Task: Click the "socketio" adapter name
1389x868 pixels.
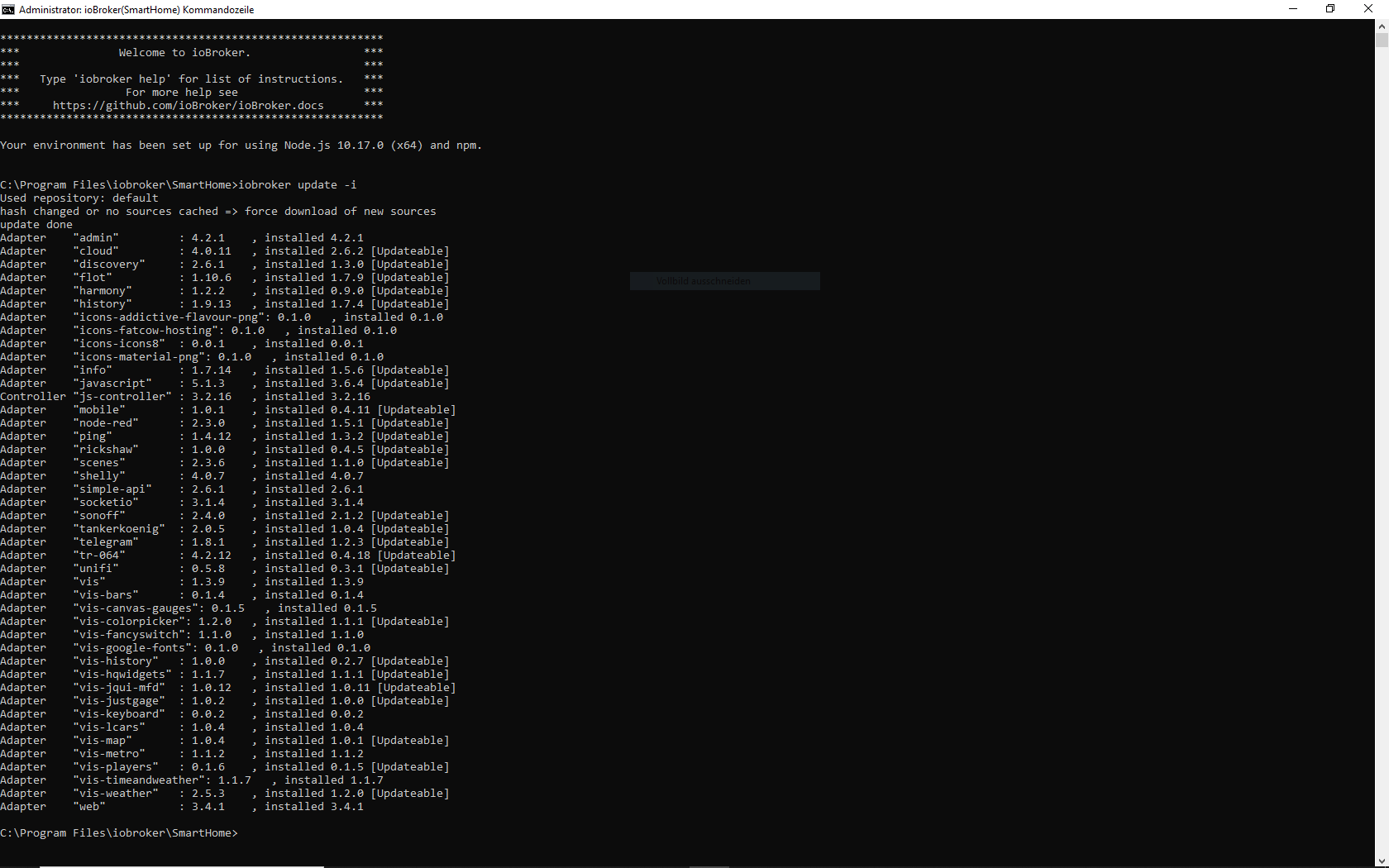Action: click(x=106, y=503)
